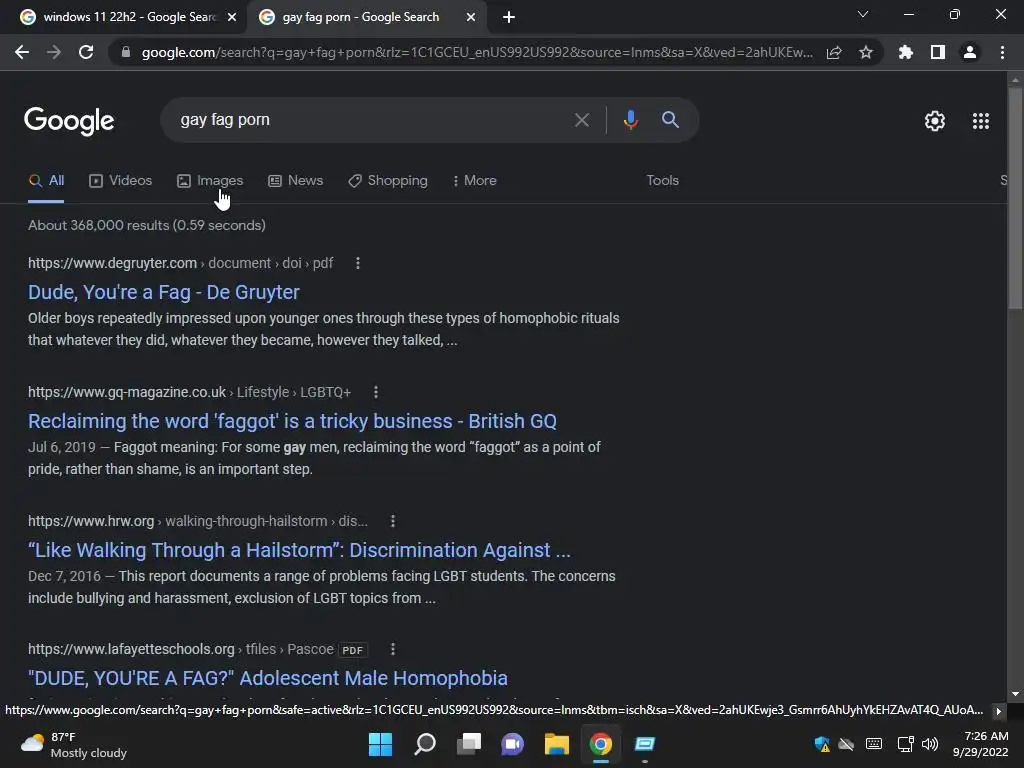The width and height of the screenshot is (1024, 768).
Task: Open the network tray icon
Action: click(x=905, y=744)
